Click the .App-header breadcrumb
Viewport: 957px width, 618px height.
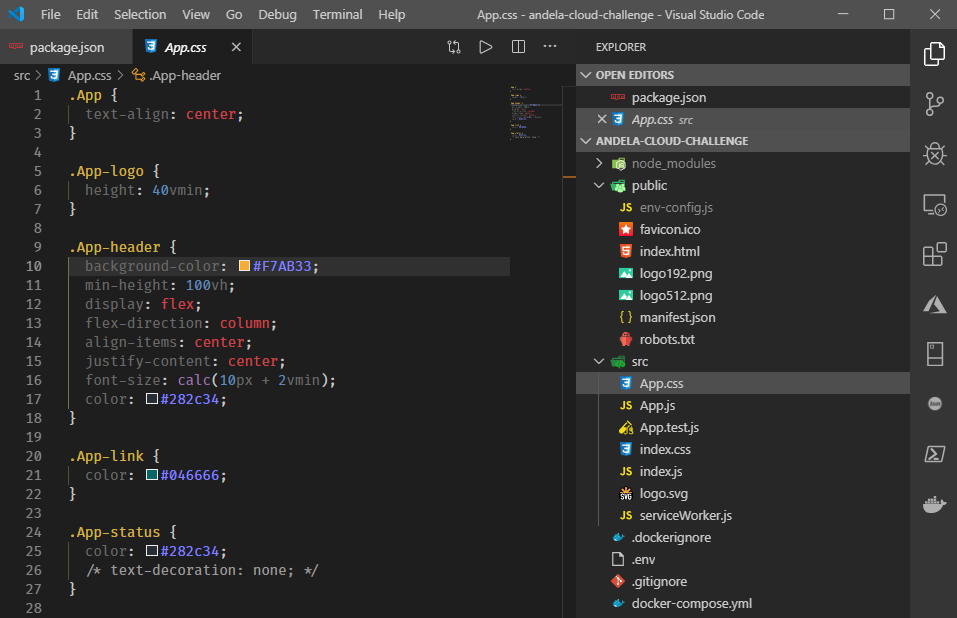(177, 76)
